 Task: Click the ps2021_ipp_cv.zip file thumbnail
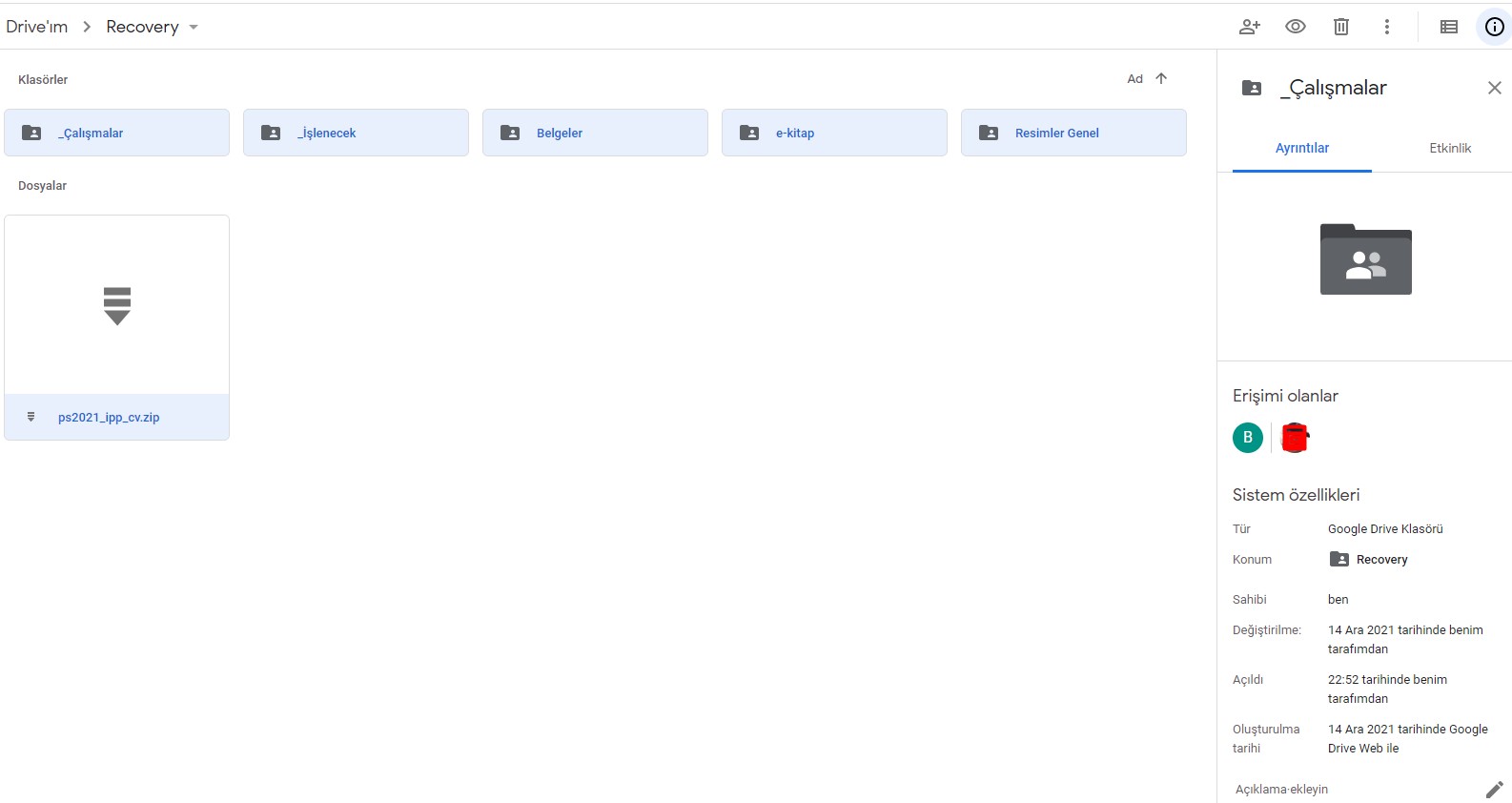point(116,305)
